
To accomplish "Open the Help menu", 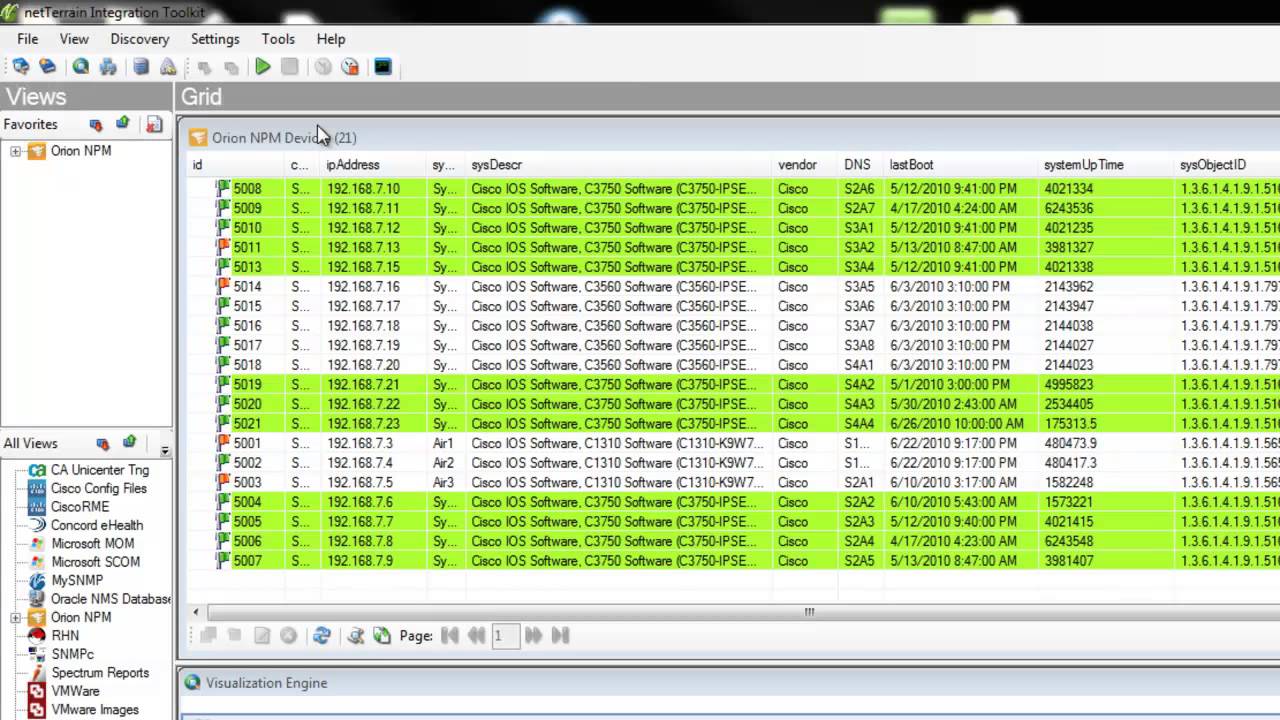I will point(331,39).
